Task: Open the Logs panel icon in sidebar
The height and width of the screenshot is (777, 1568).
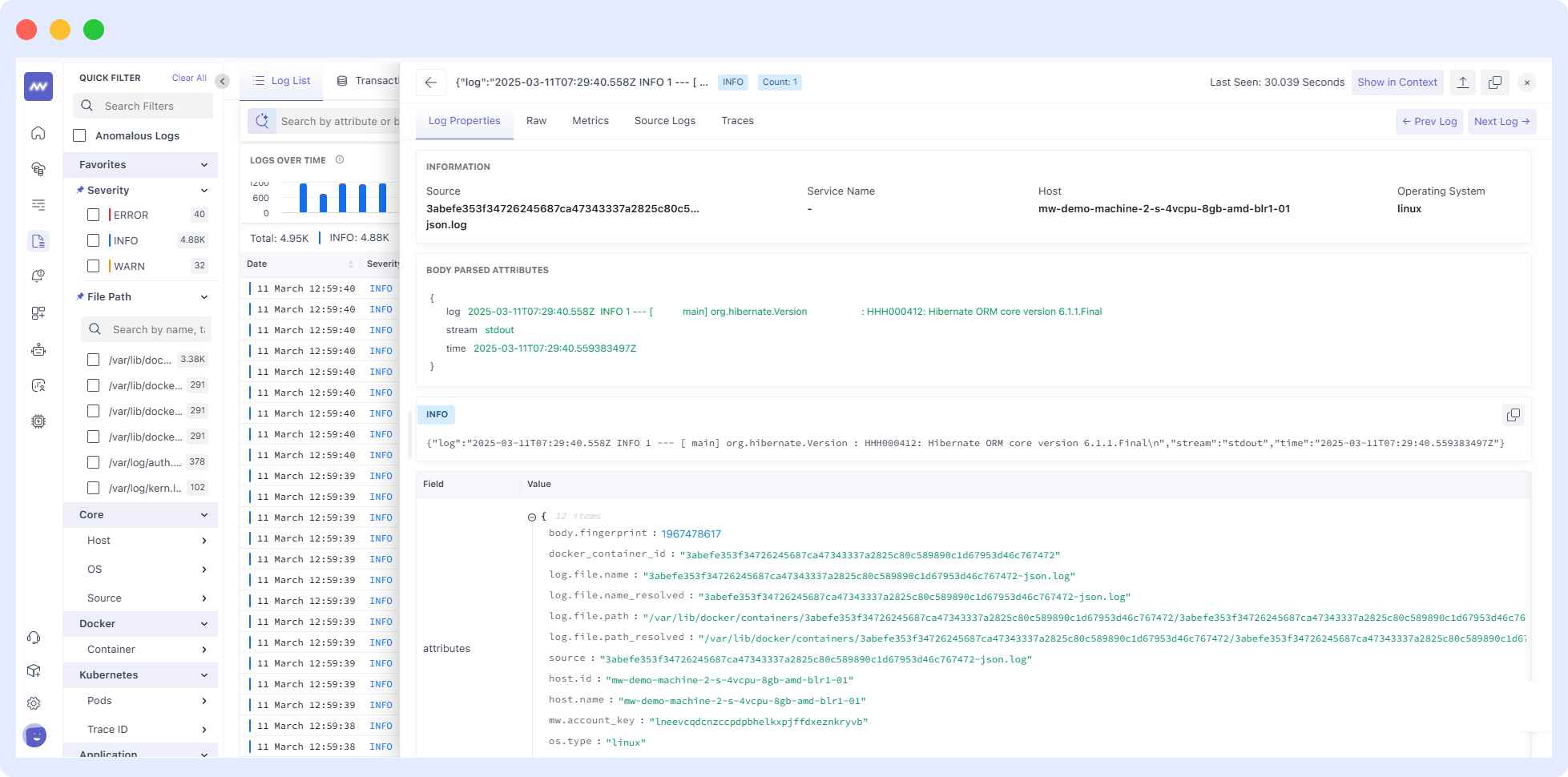Action: click(x=38, y=241)
